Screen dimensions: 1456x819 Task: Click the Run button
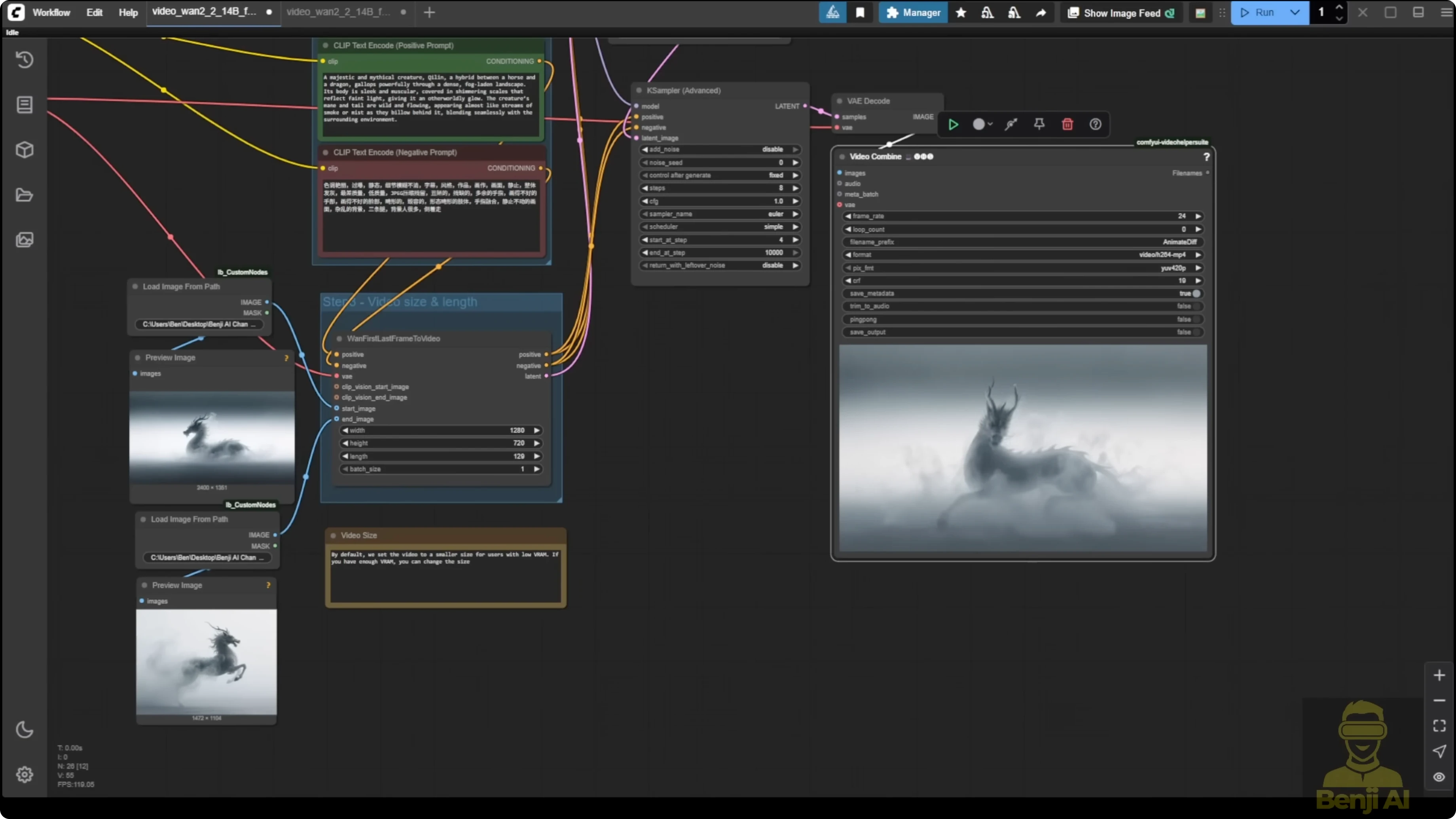[x=1265, y=12]
